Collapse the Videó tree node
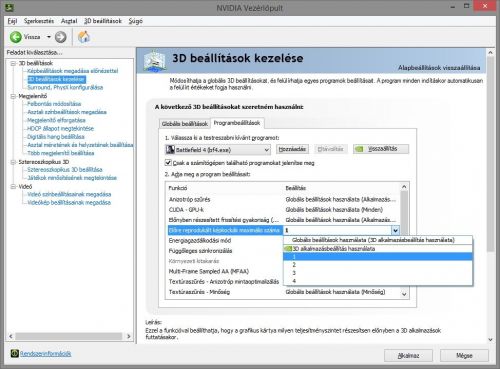 pyautogui.click(x=13, y=186)
